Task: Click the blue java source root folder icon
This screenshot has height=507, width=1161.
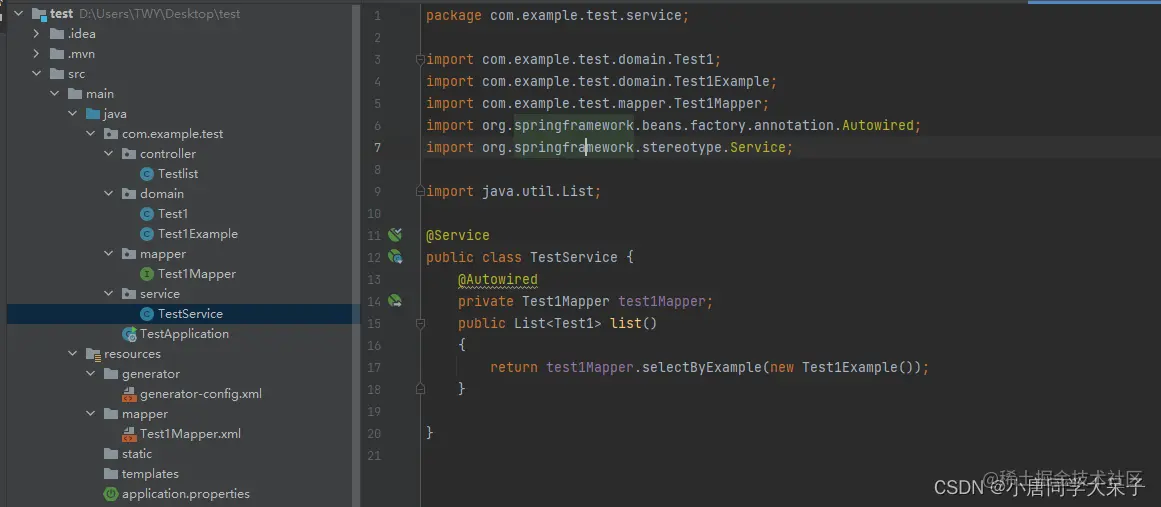Action: click(93, 113)
